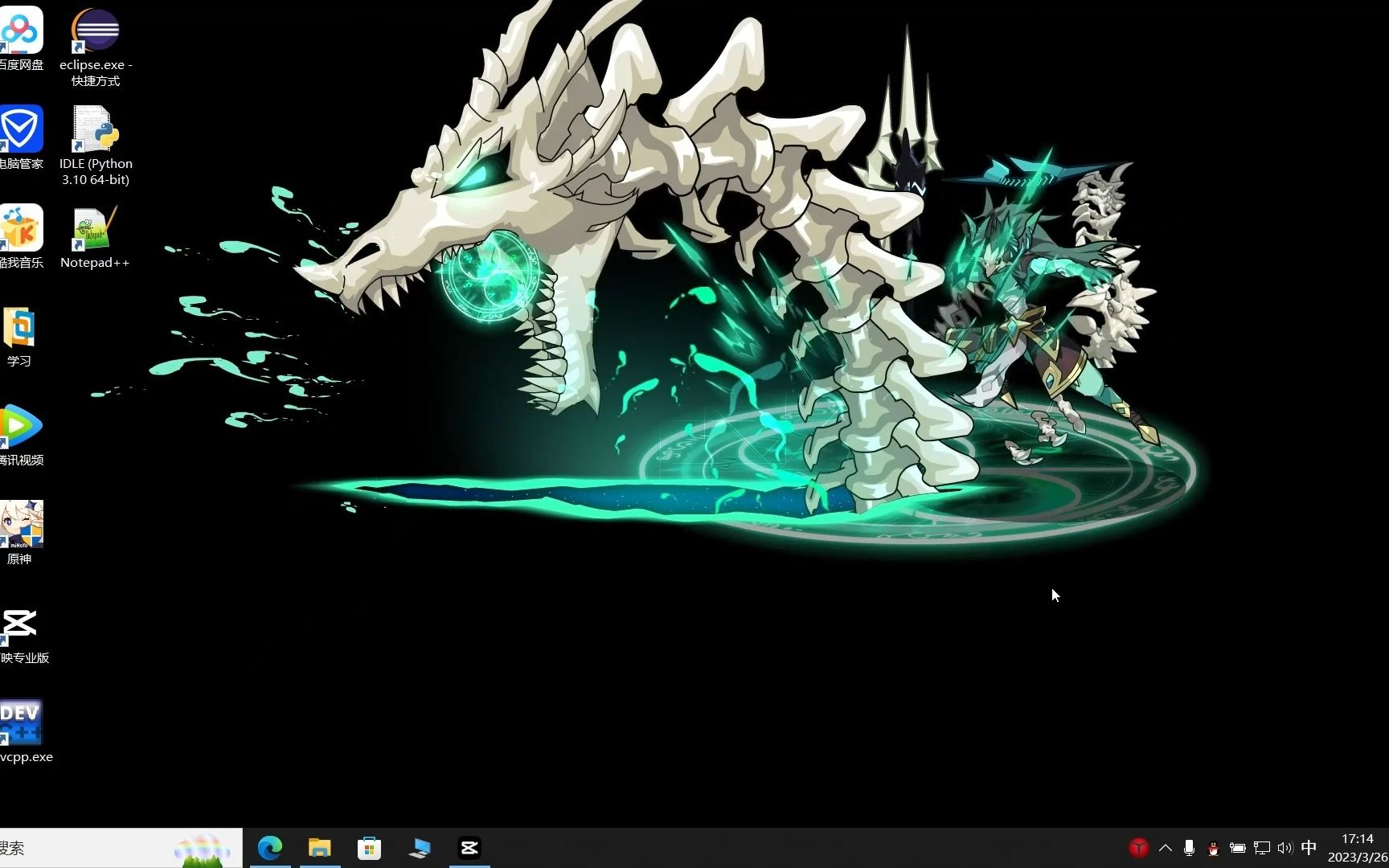Open network settings tray icon
This screenshot has width=1389, height=868.
click(x=1262, y=848)
